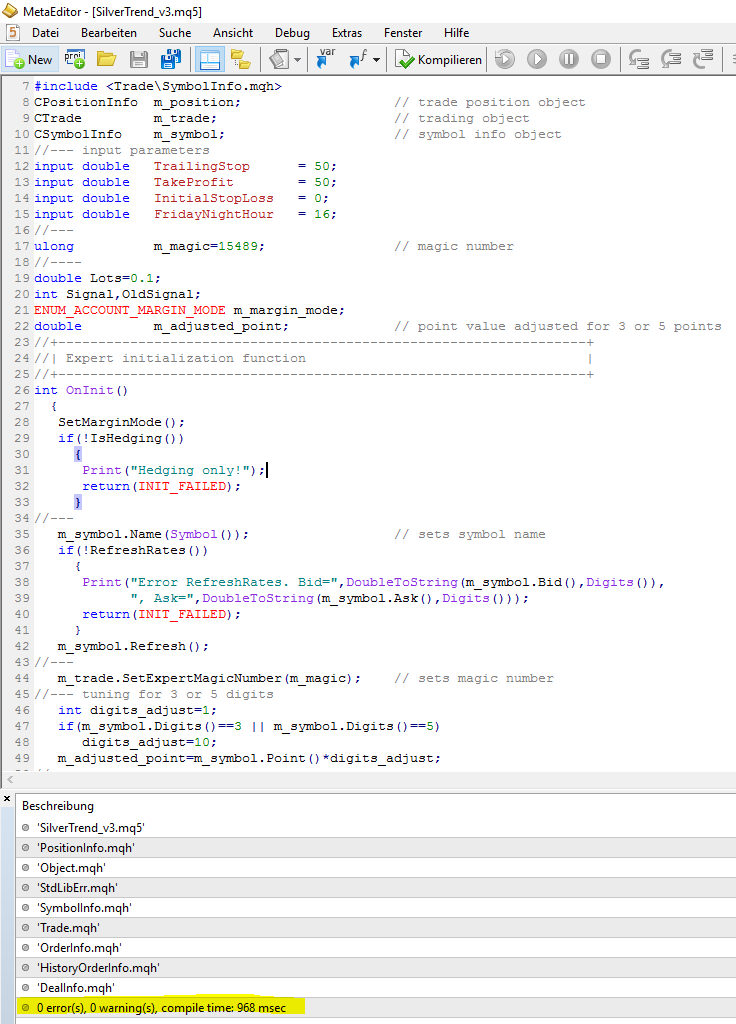The width and height of the screenshot is (736, 1024).
Task: Click the play start debugging icon
Action: 537,59
